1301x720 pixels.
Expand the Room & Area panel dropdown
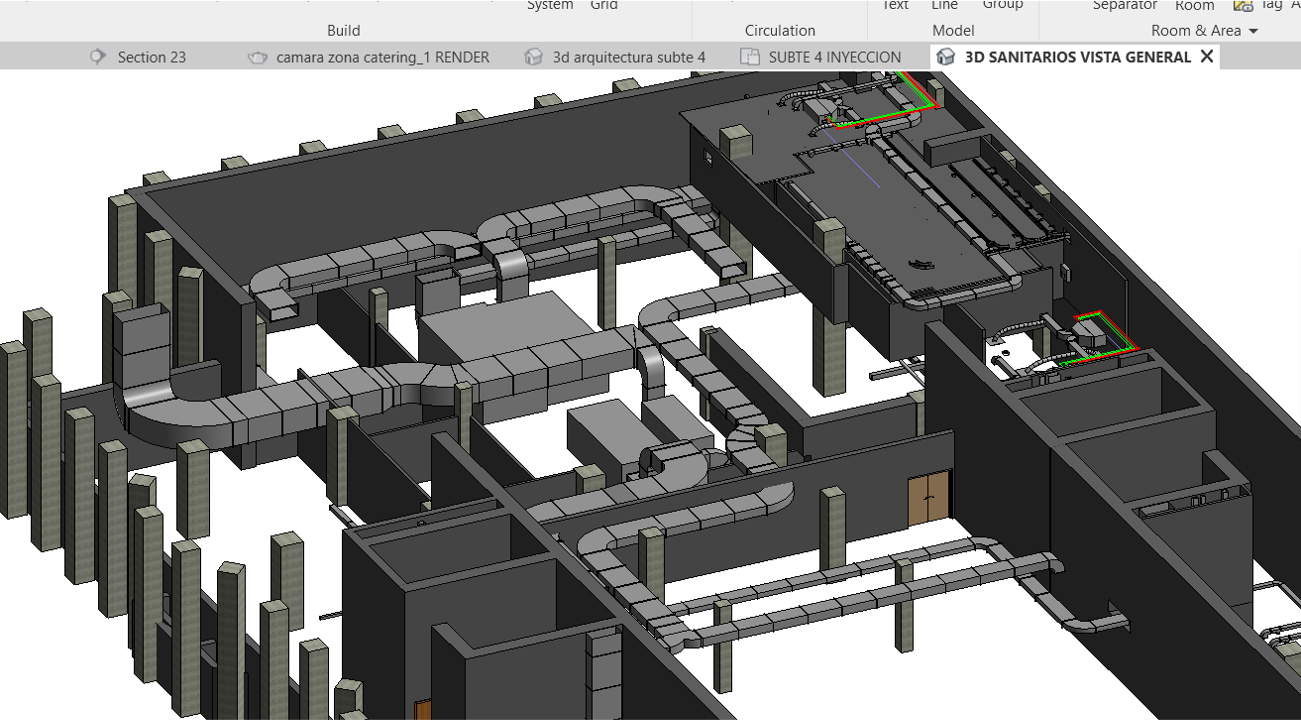click(x=1253, y=31)
